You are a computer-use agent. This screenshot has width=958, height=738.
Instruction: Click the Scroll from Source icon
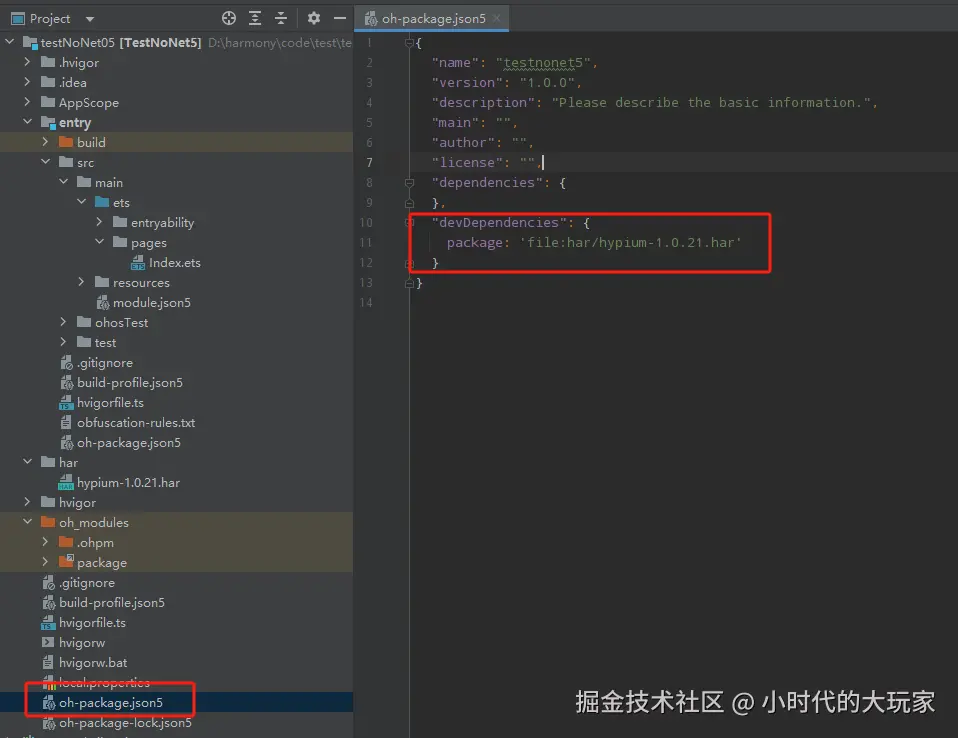(x=228, y=18)
